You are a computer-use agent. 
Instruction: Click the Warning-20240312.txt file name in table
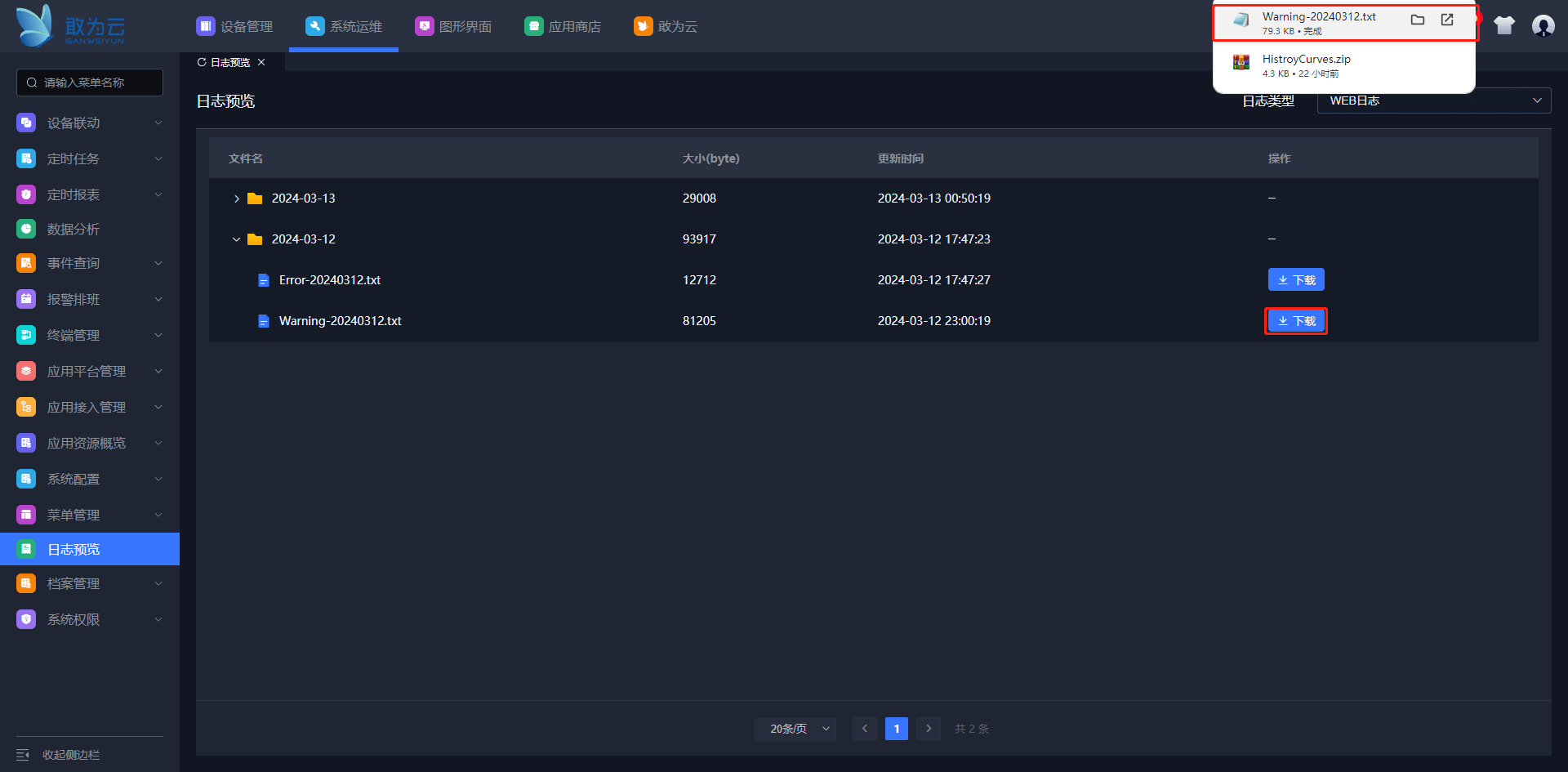point(341,321)
